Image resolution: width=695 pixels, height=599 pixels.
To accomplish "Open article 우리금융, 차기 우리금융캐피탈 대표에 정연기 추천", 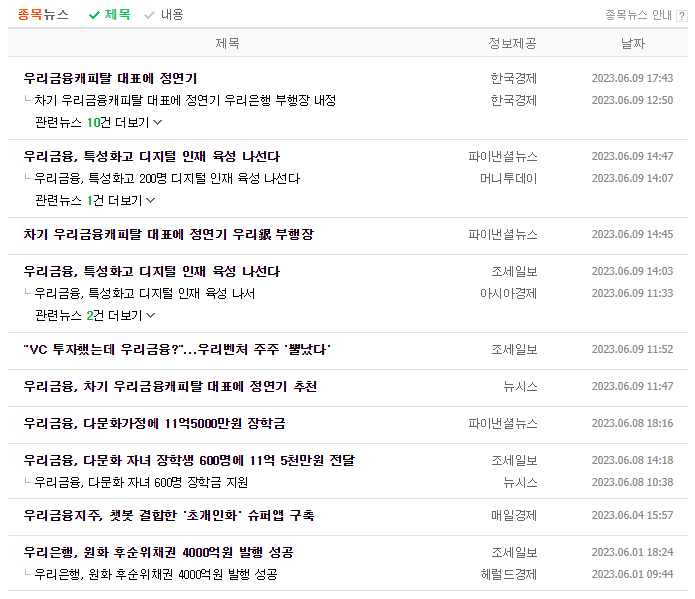I will click(170, 386).
